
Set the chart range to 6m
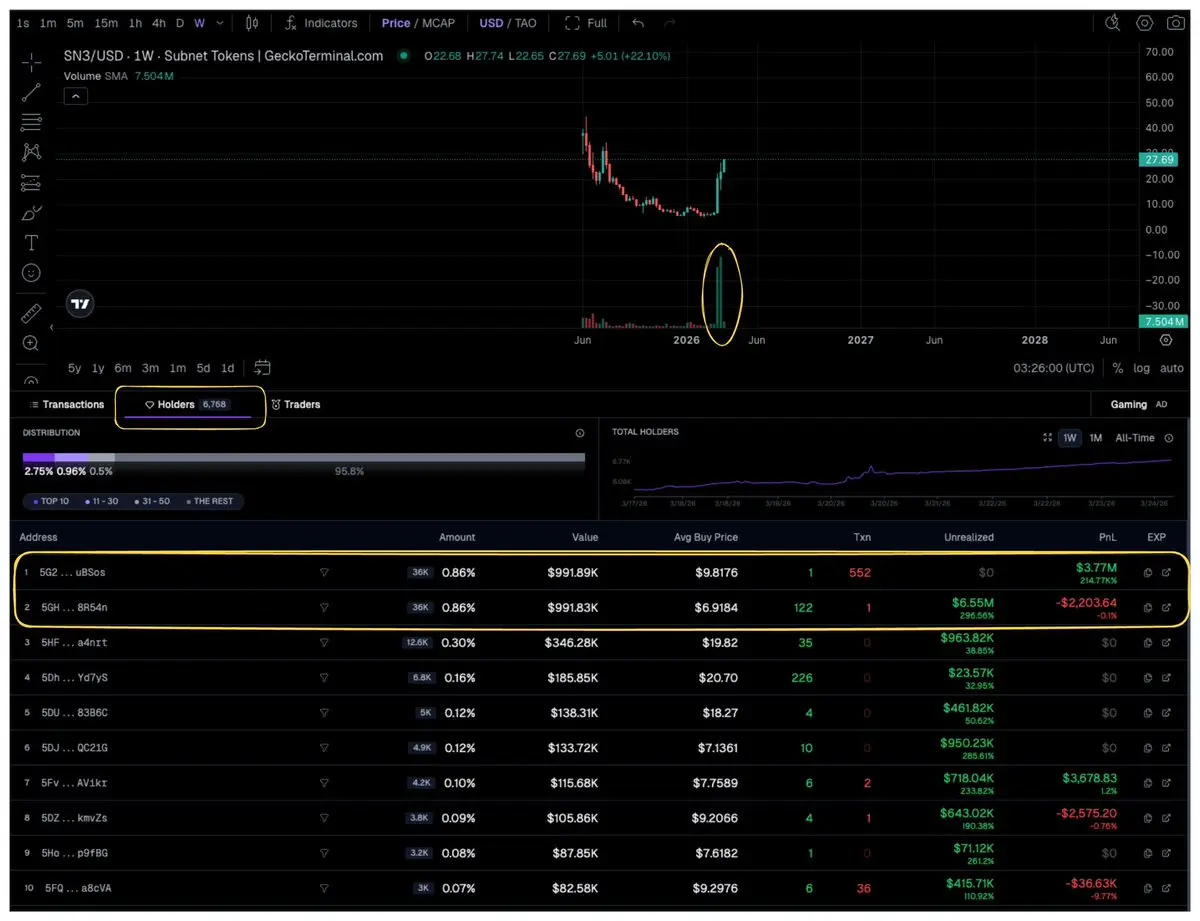[x=123, y=368]
